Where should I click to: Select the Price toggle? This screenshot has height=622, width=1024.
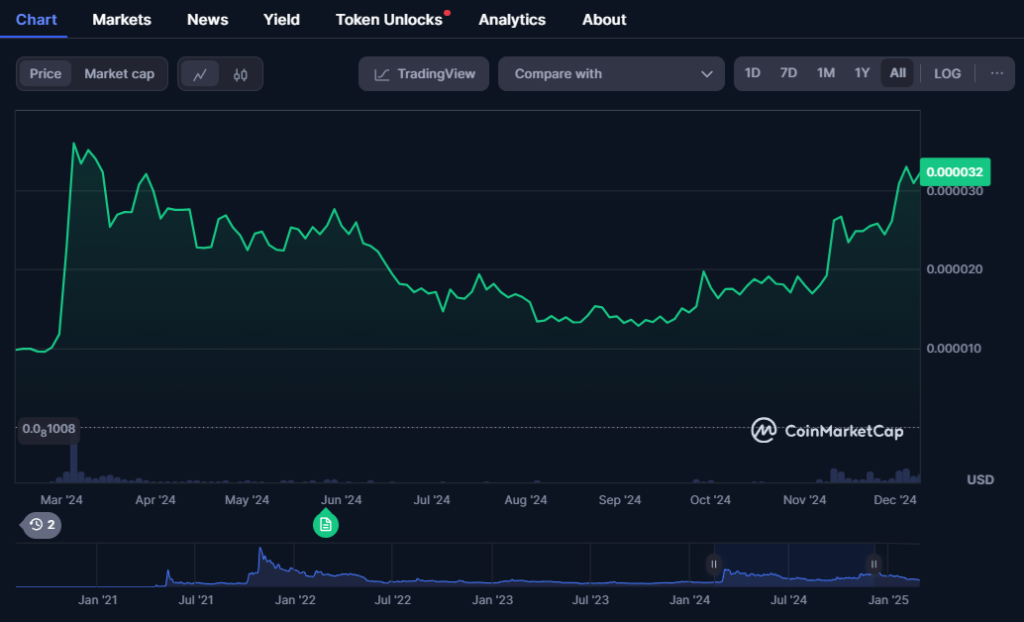[45, 74]
